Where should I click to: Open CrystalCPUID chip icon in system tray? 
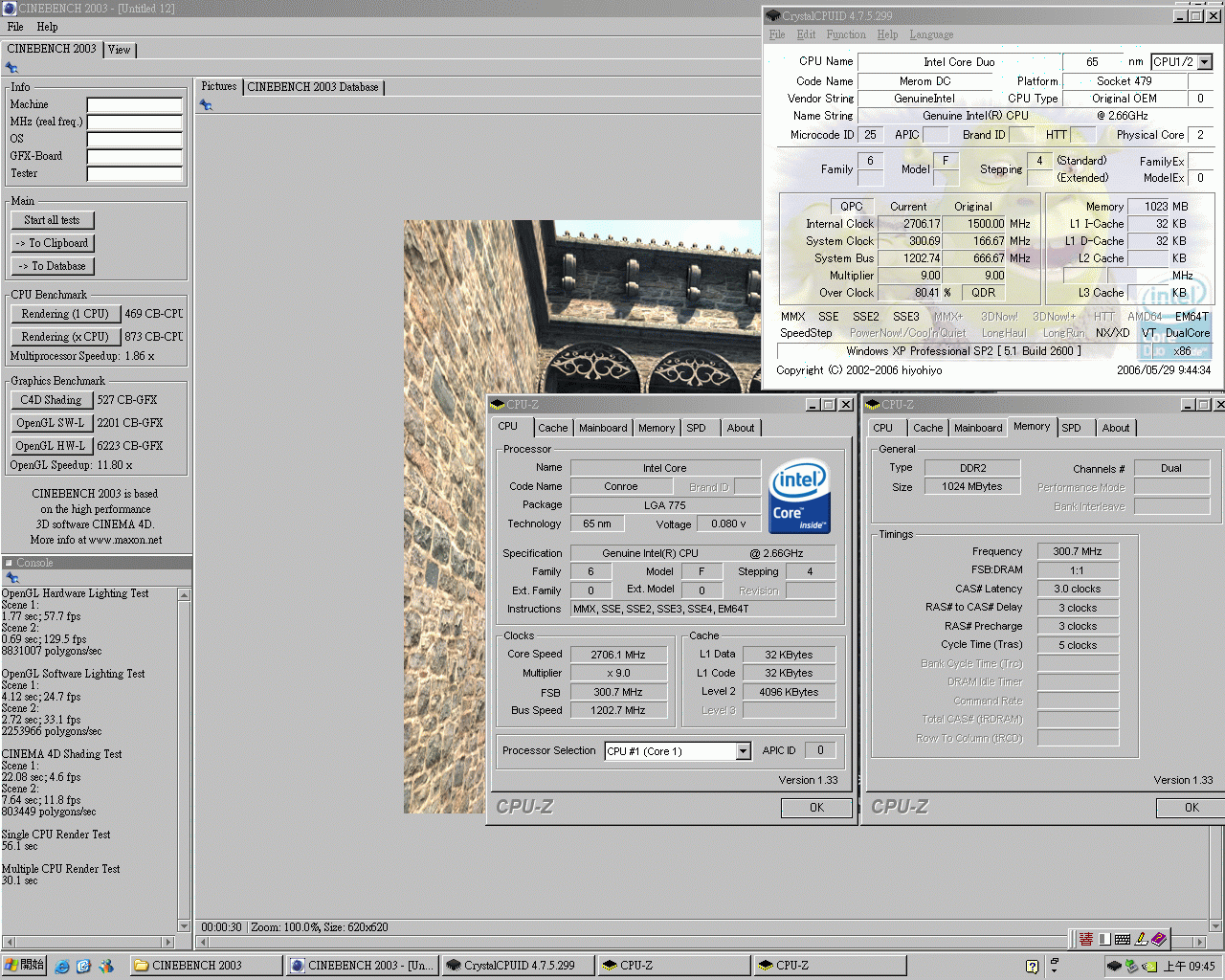pyautogui.click(x=1114, y=966)
